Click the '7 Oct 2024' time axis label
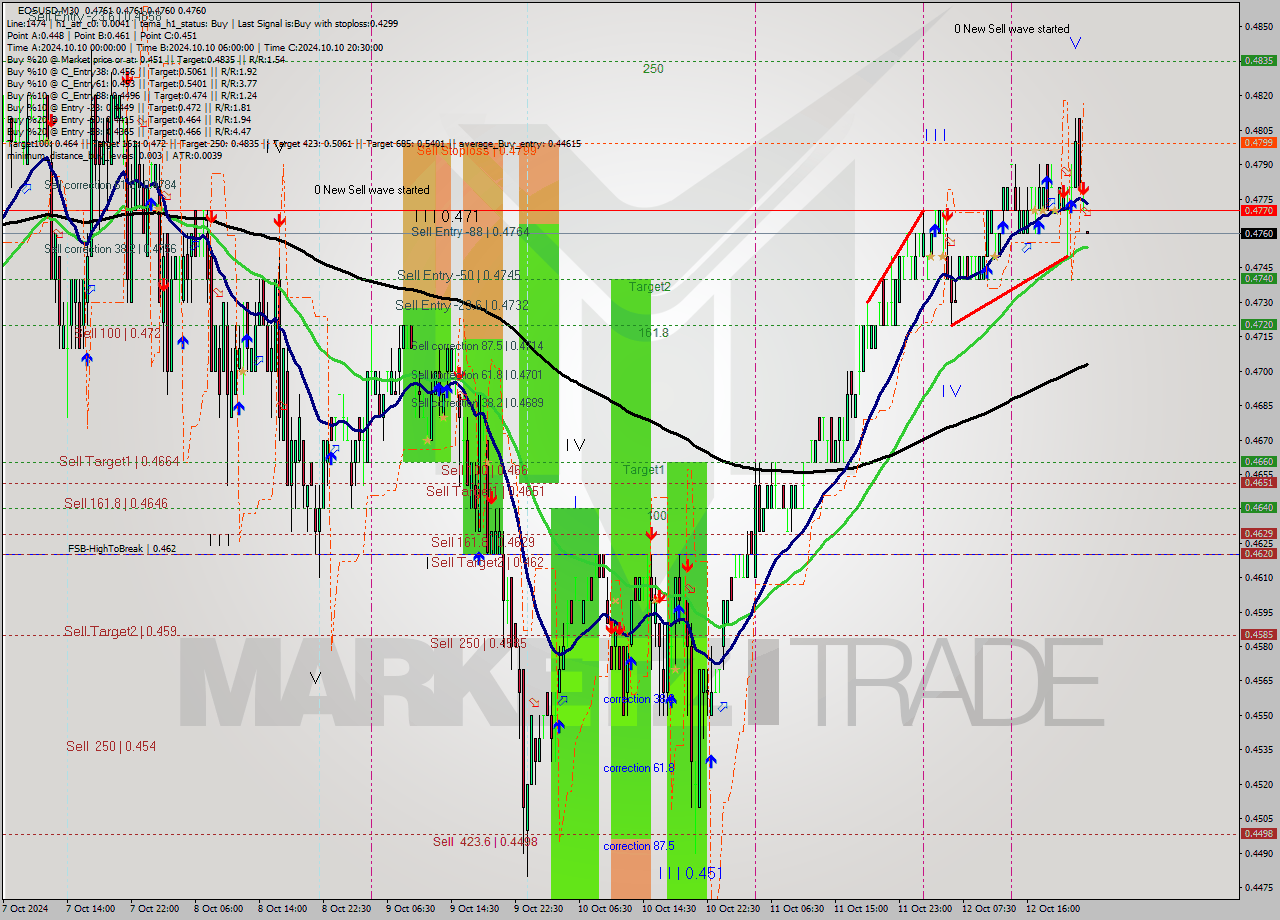1280x920 pixels. click(25, 909)
